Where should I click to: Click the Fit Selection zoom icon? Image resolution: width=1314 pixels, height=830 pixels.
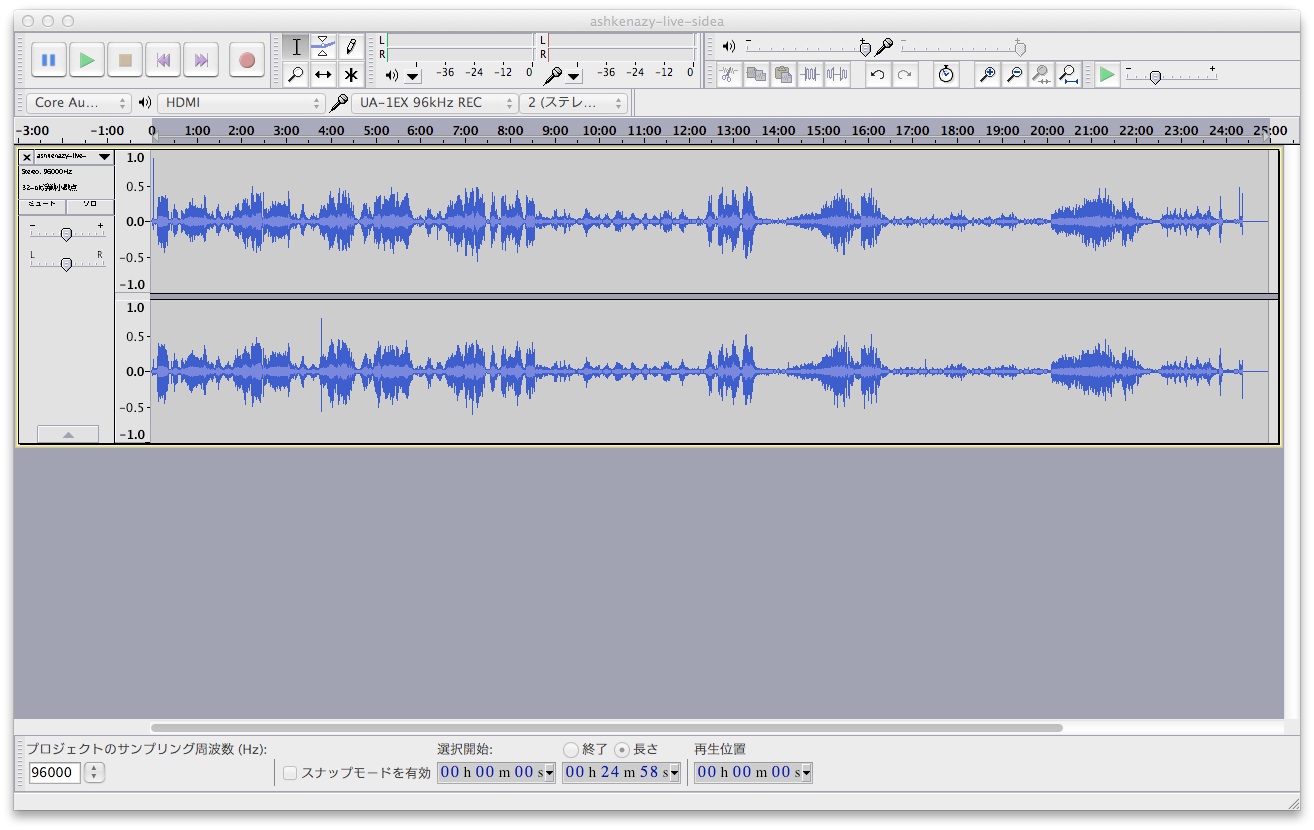coord(1041,74)
